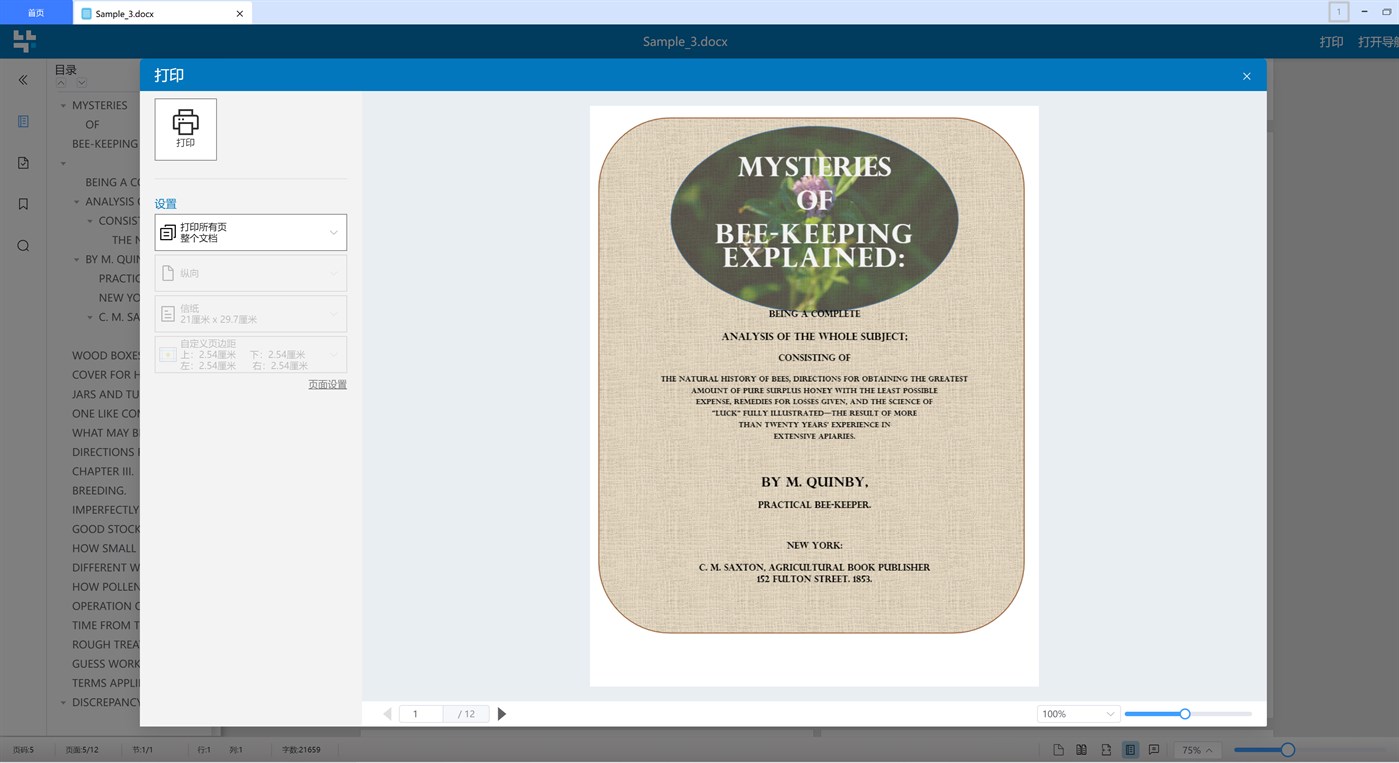
Task: Open the 75% zoom level dropdown
Action: [x=1197, y=749]
